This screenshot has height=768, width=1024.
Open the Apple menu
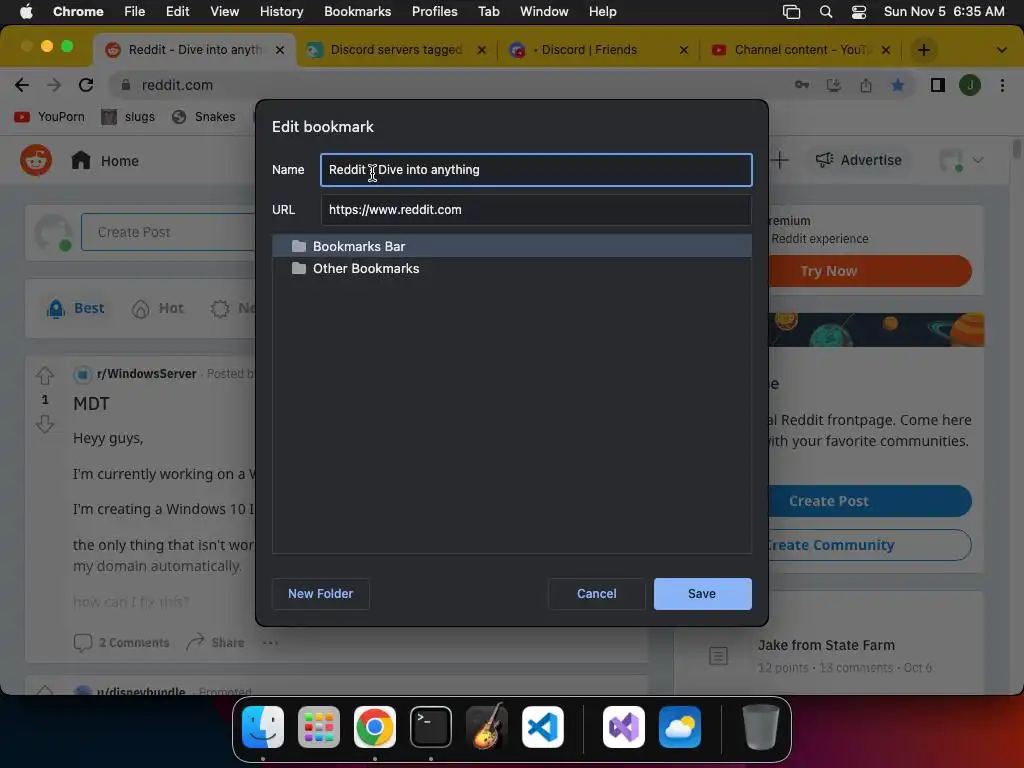pyautogui.click(x=26, y=12)
